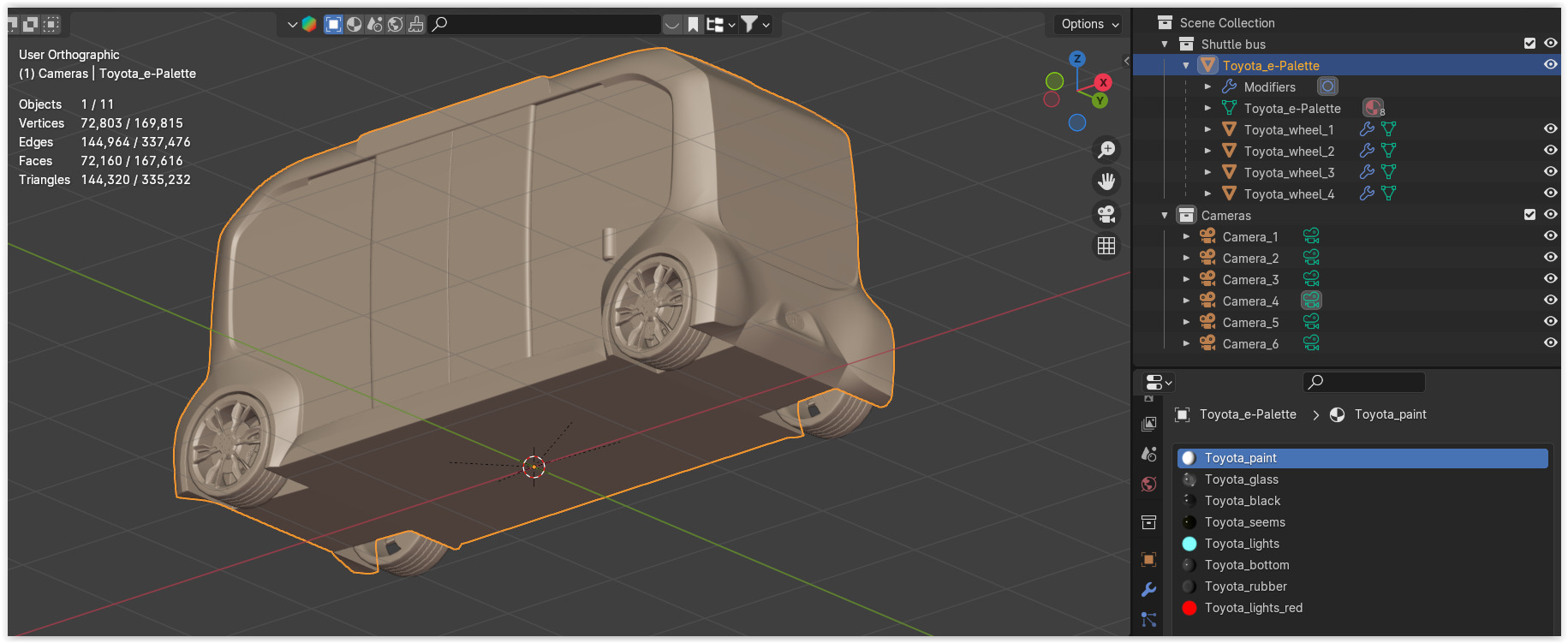The height and width of the screenshot is (643, 1568).
Task: Uncheck the Cameras collection checkbox
Action: [x=1529, y=215]
